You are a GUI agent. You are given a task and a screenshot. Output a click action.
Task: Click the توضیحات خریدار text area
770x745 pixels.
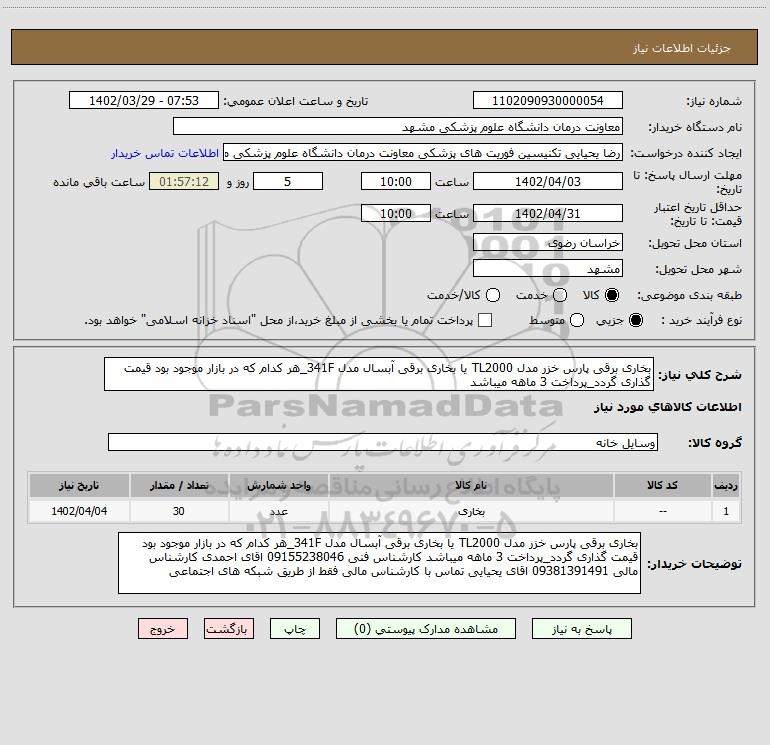(379, 563)
